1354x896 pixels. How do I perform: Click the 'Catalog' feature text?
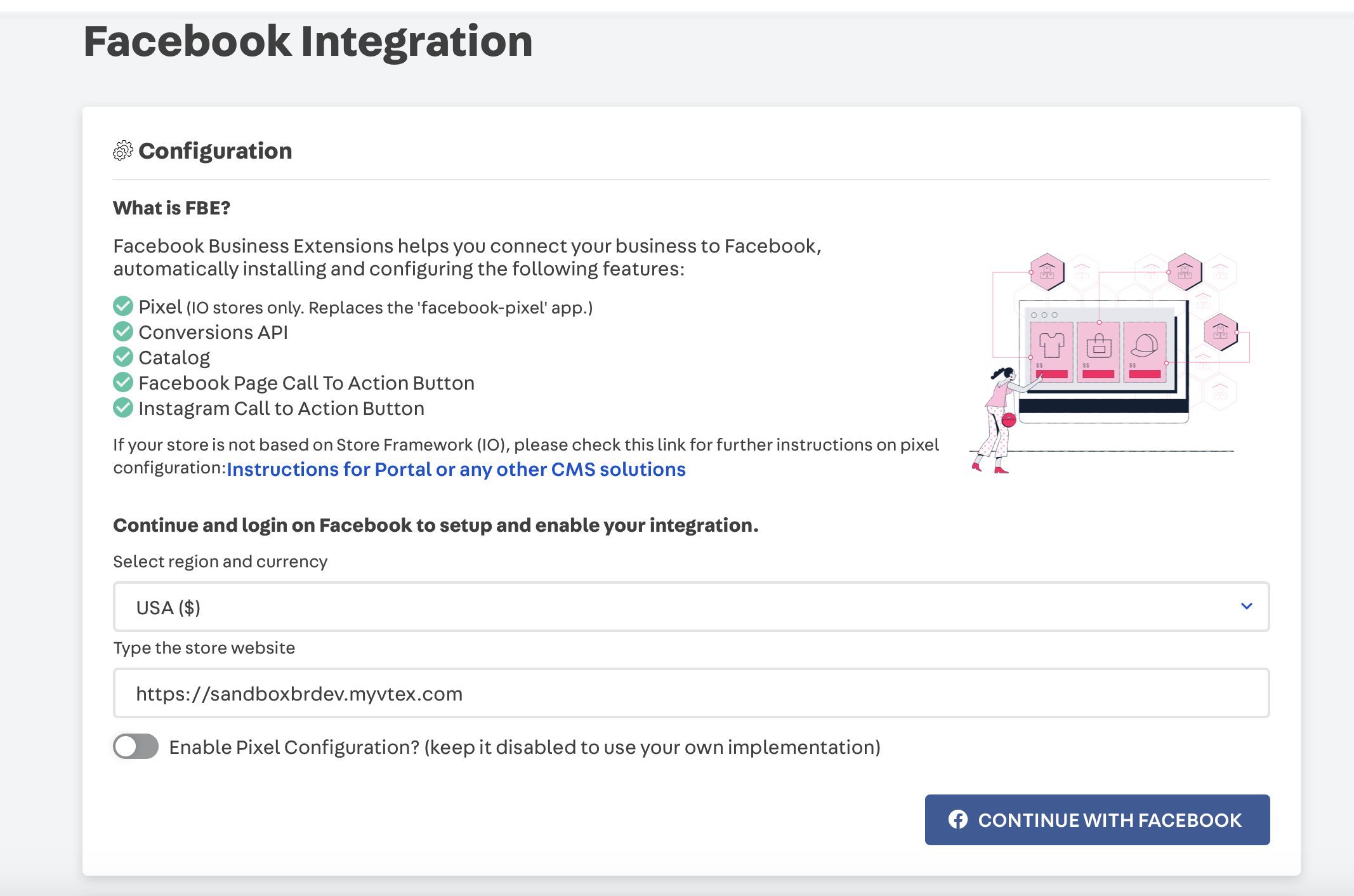pyautogui.click(x=174, y=358)
